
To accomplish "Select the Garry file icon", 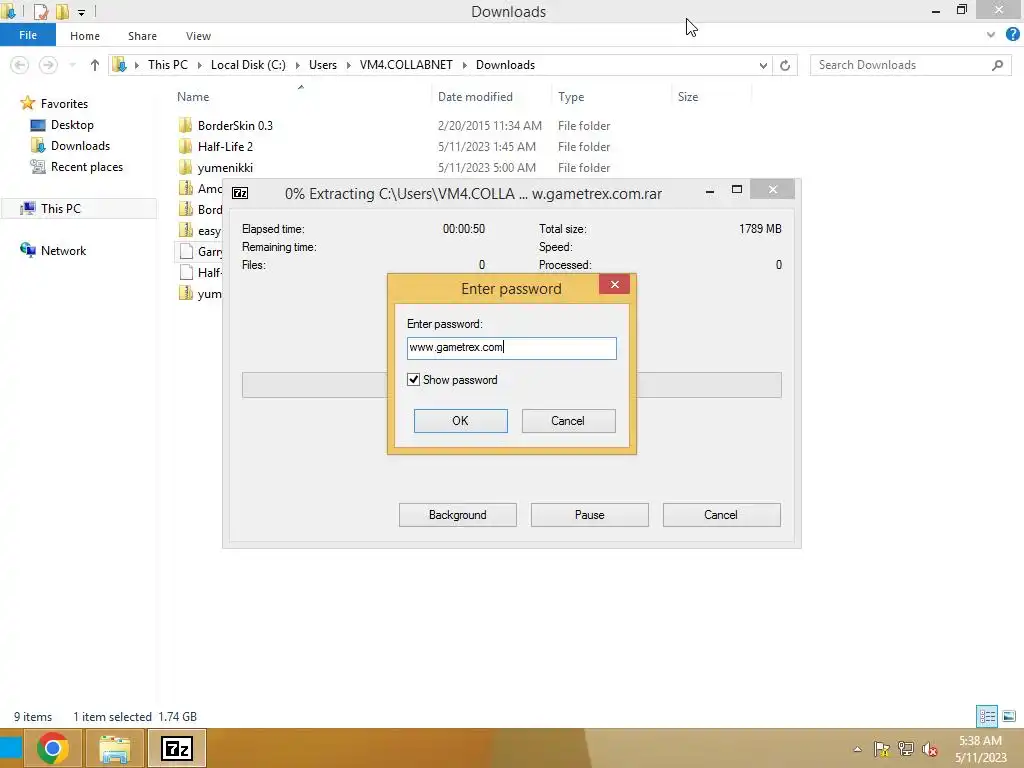I will pyautogui.click(x=185, y=251).
